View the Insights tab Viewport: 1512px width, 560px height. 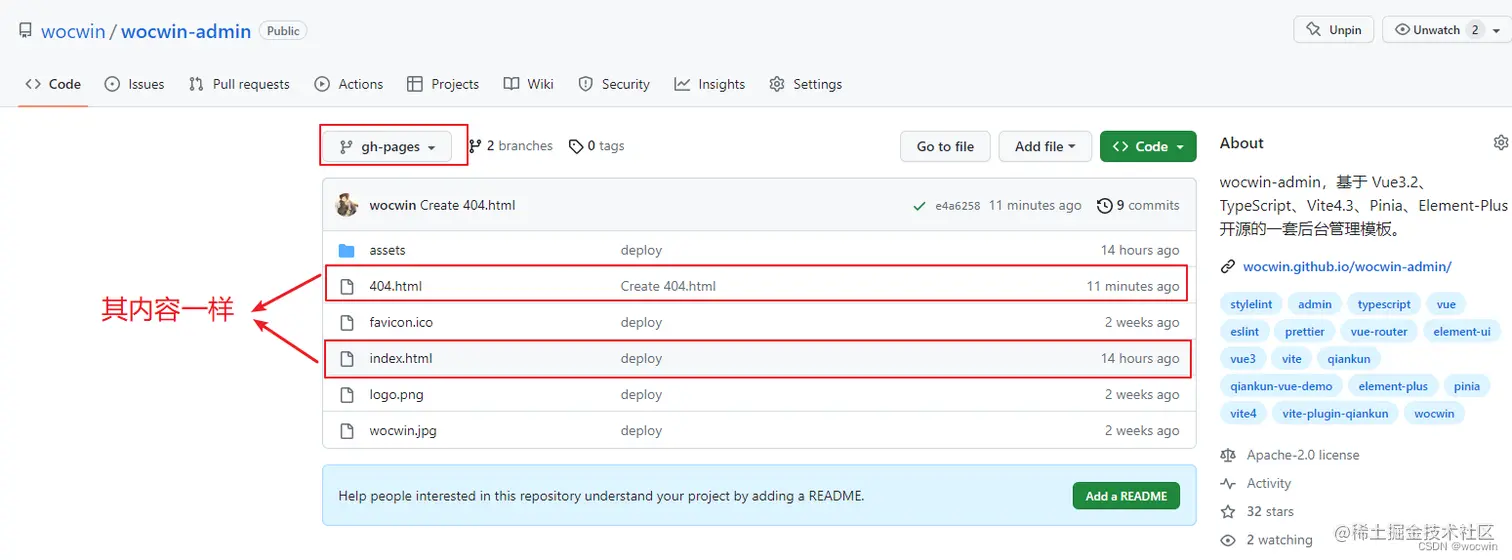tap(710, 84)
